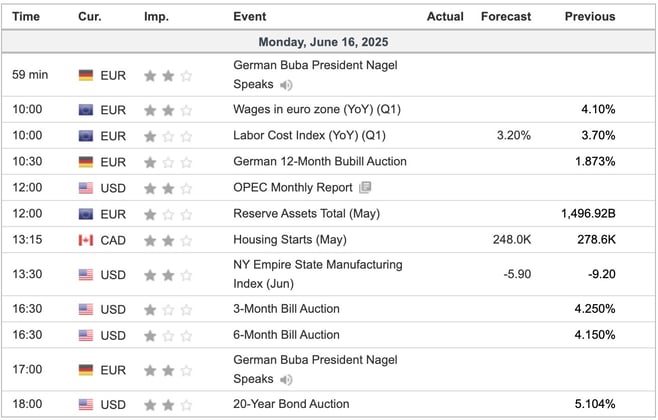Click the US flag in the 6-Month Bill Auction row

[x=86, y=335]
